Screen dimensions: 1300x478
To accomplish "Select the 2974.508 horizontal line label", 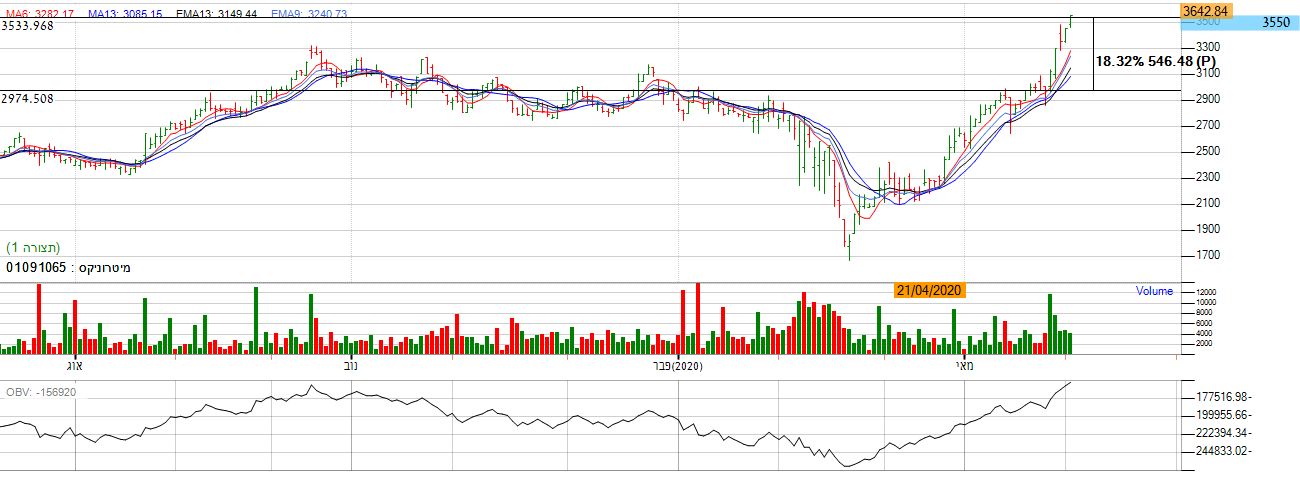I will tap(27, 99).
